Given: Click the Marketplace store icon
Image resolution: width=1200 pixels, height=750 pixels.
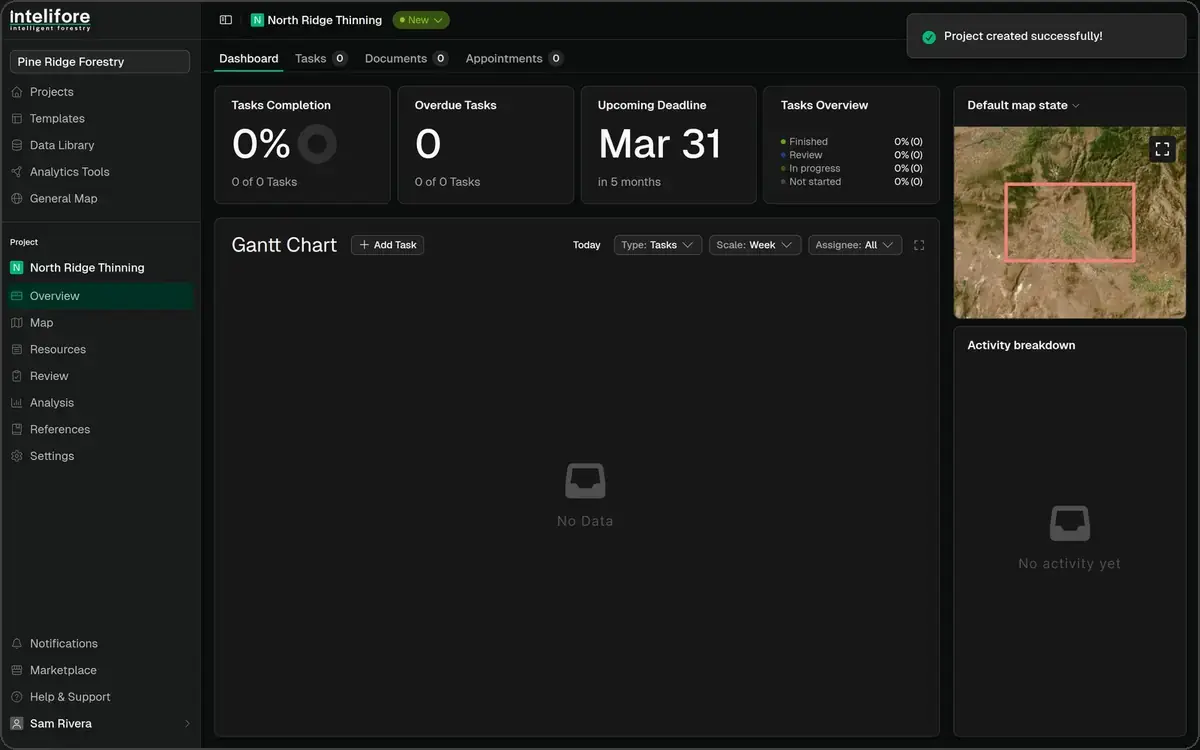Looking at the screenshot, I should (x=17, y=671).
